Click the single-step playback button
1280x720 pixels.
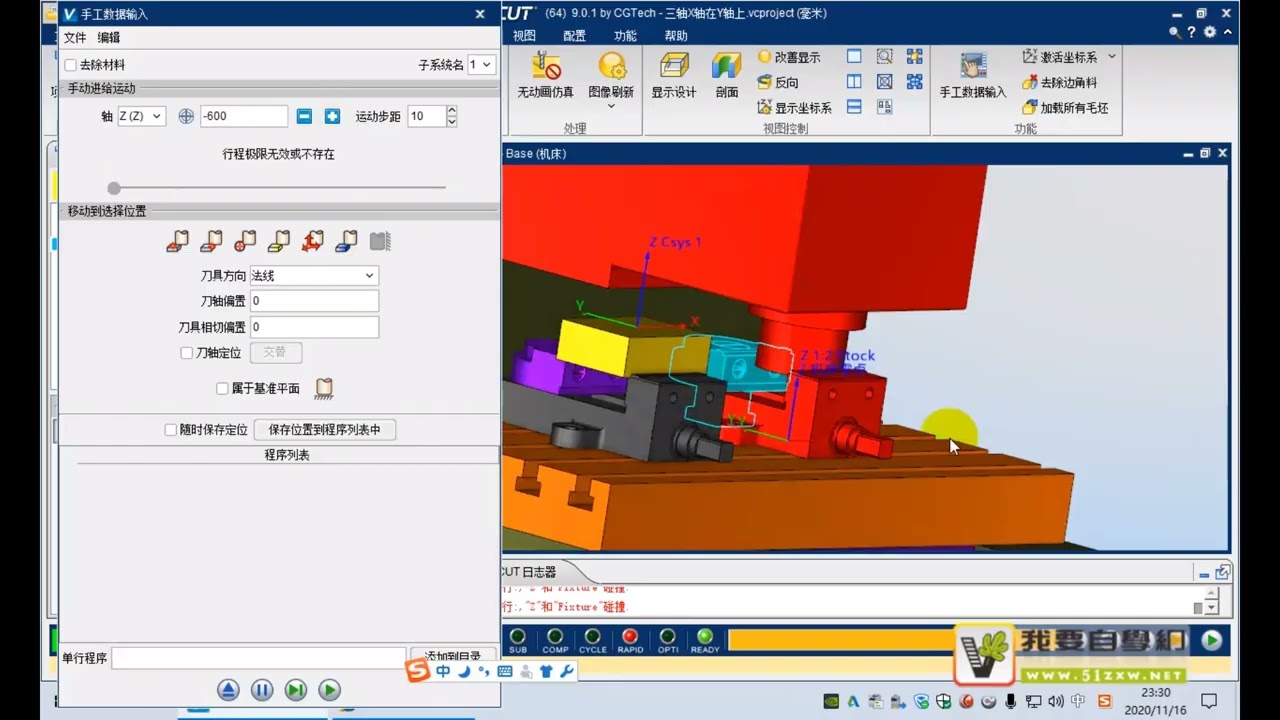296,690
